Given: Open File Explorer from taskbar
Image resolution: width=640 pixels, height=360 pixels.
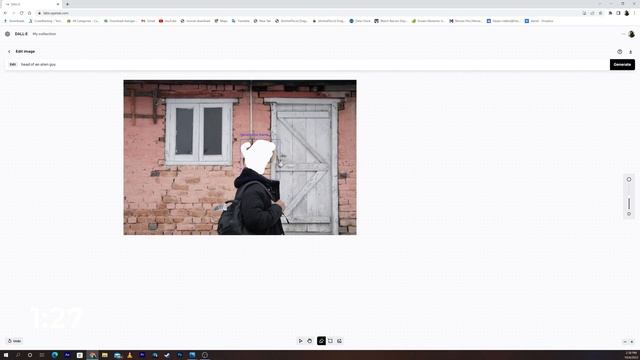Looking at the screenshot, I should coord(105,355).
